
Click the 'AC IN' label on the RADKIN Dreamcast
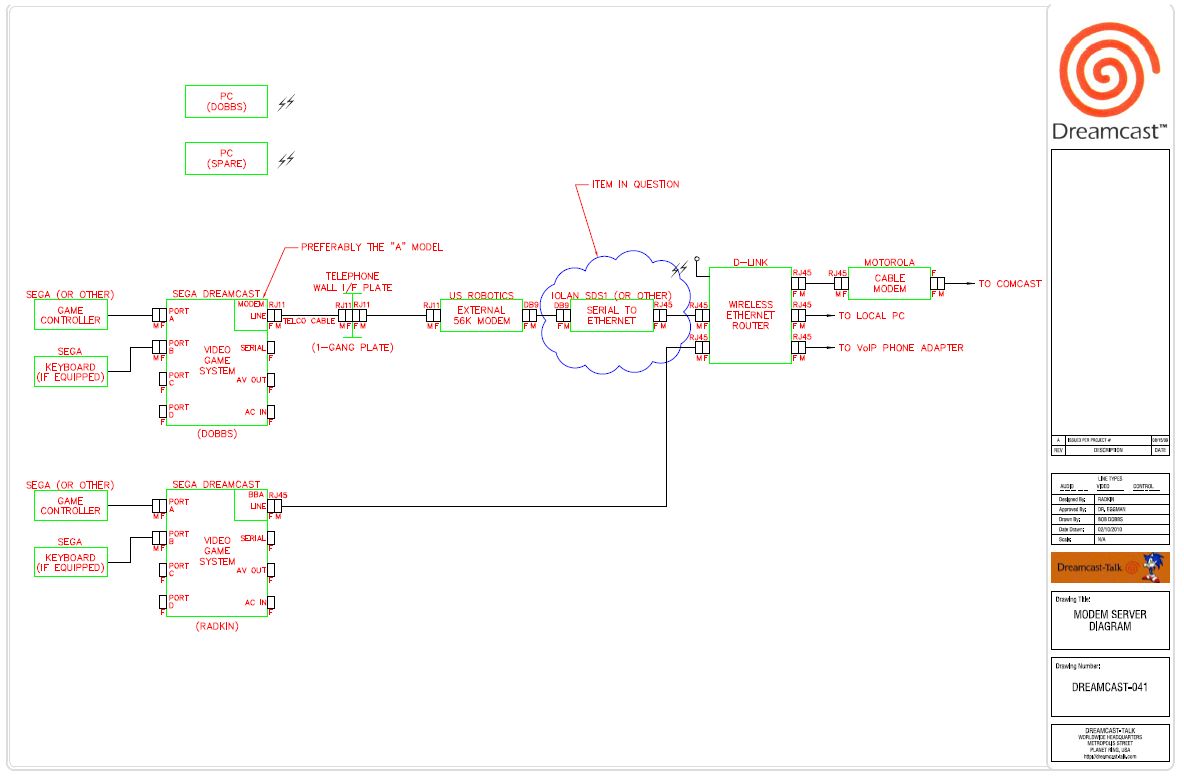pos(255,602)
